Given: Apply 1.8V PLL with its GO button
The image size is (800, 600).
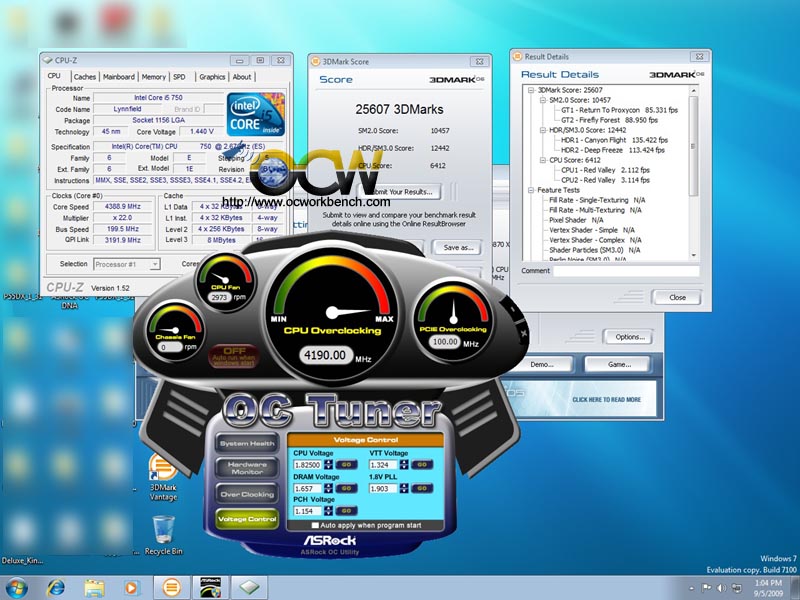Looking at the screenshot, I should click(x=422, y=488).
